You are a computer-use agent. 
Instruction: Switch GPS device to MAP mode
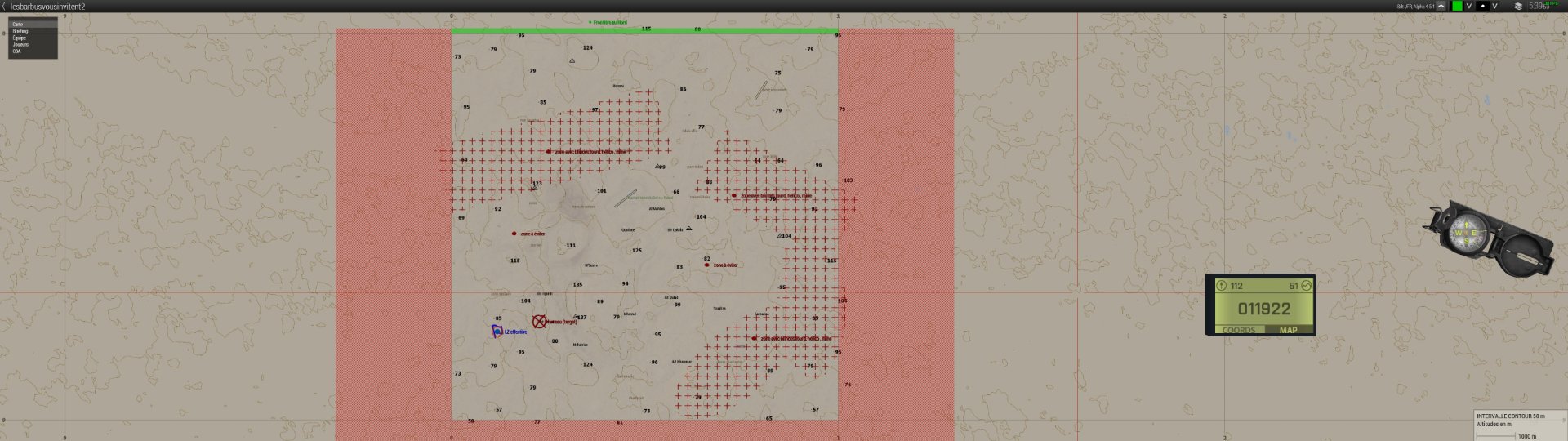click(1288, 330)
